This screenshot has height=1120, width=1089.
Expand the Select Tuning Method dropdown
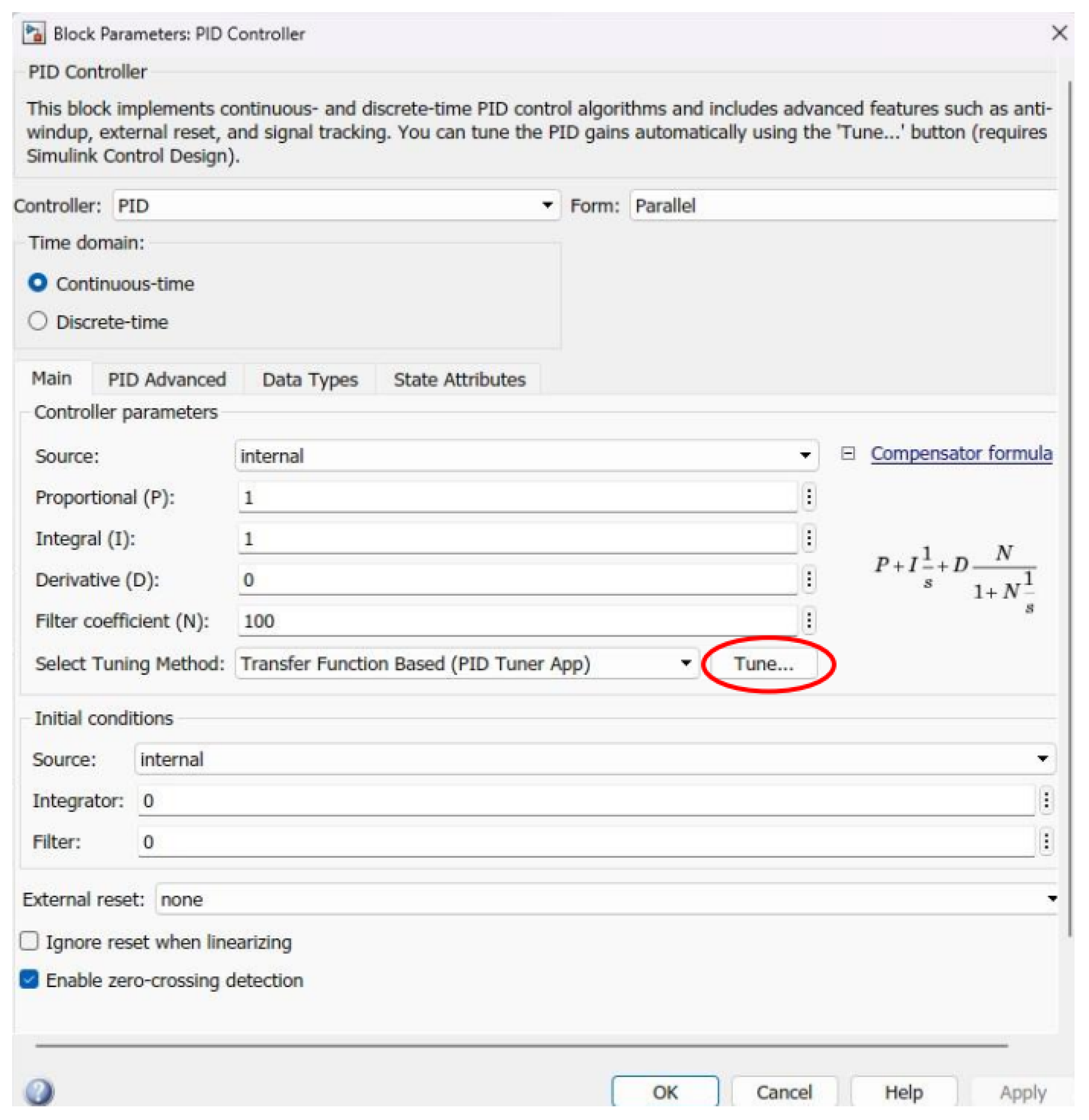coord(466,663)
